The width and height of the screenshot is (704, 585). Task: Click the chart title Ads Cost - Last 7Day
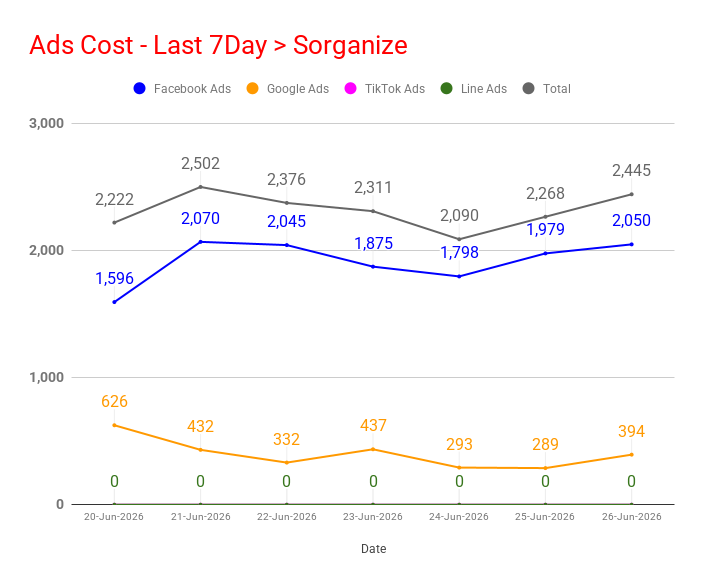tap(148, 45)
